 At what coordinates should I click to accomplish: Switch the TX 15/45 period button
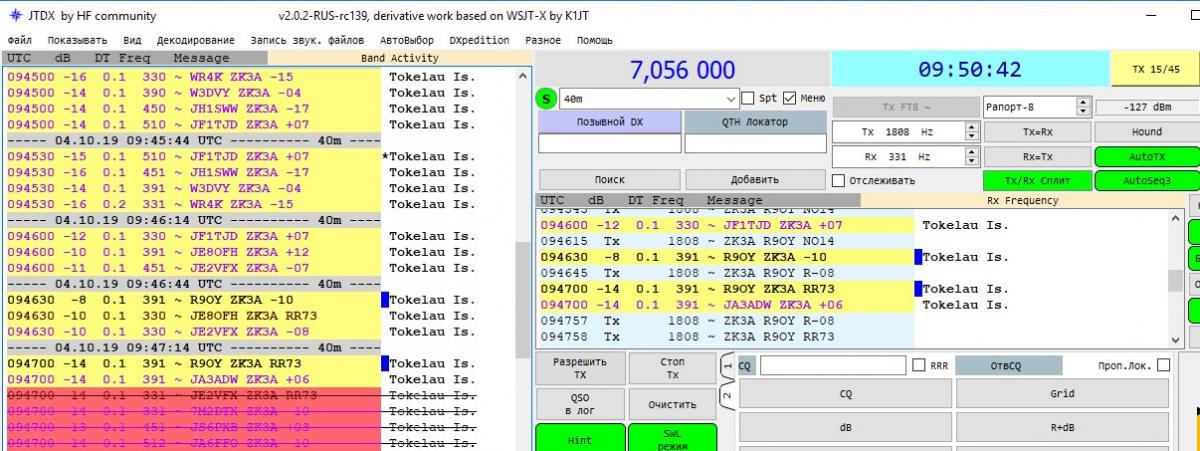pos(1154,70)
